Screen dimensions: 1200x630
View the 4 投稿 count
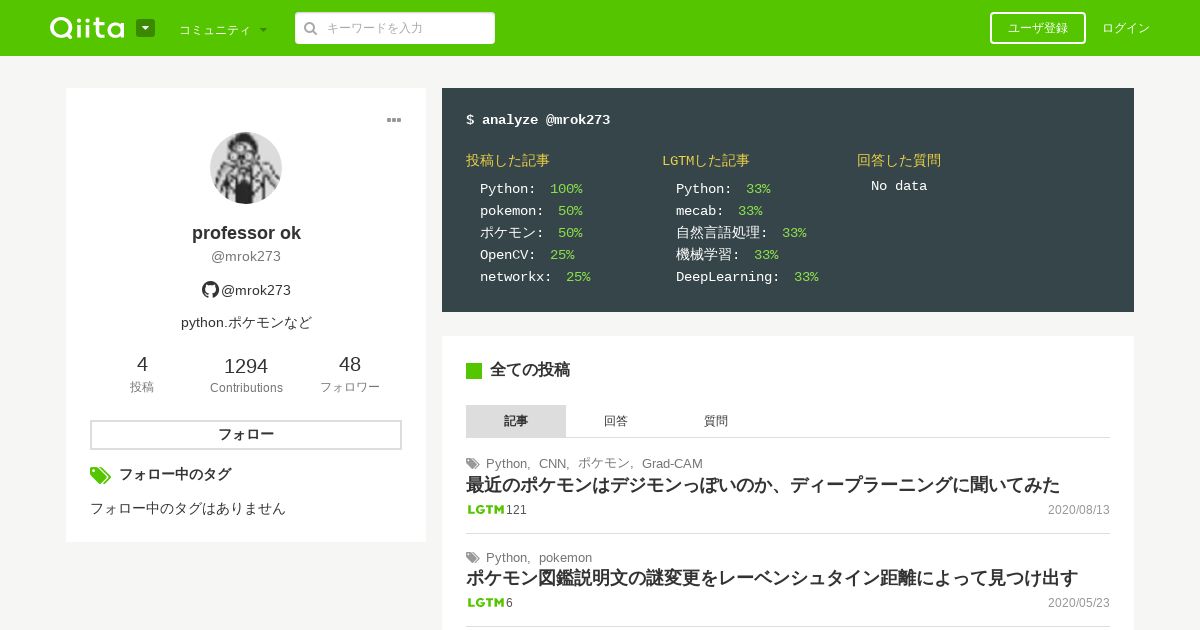tap(142, 374)
